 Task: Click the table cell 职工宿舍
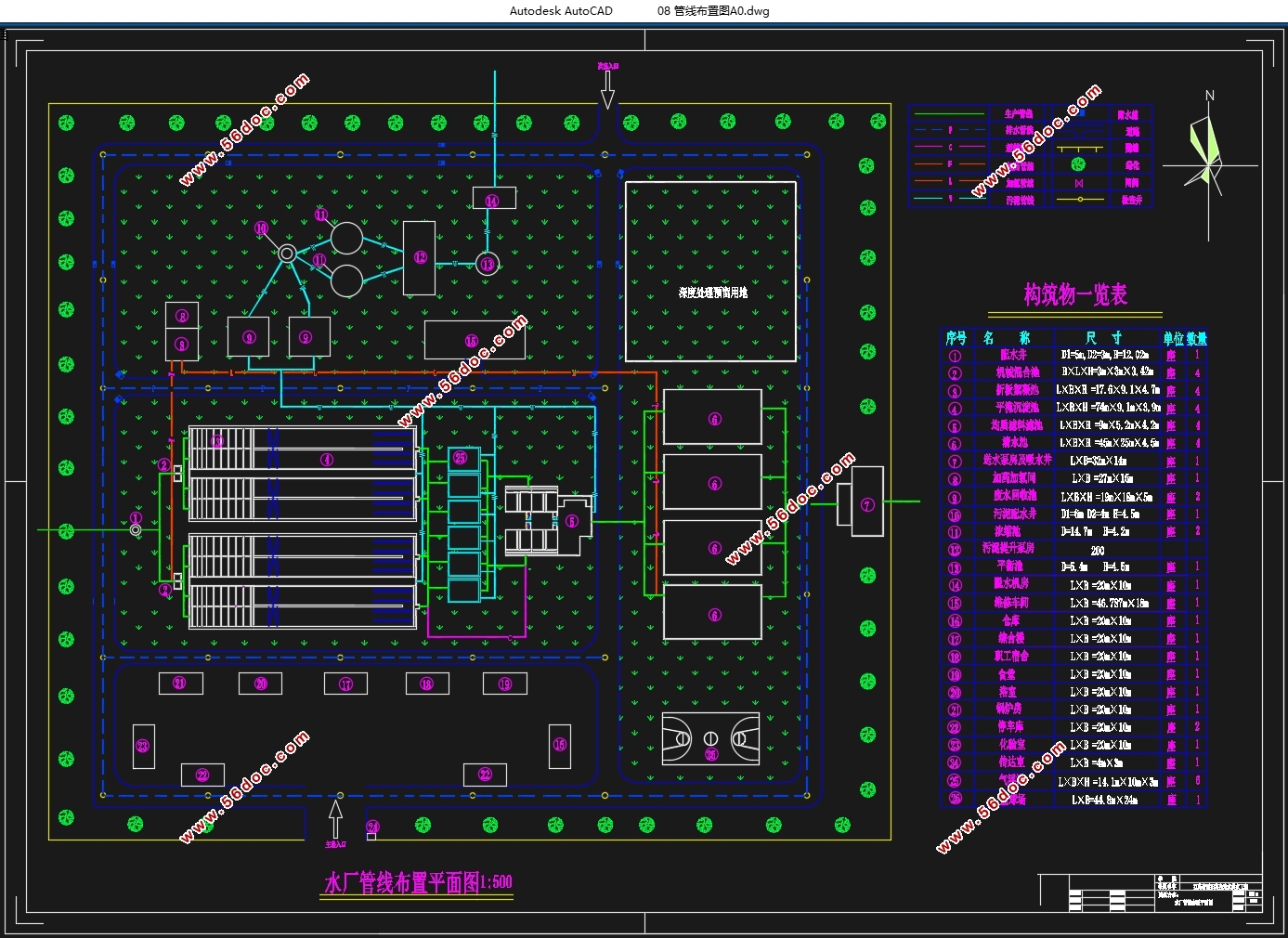pos(1011,656)
